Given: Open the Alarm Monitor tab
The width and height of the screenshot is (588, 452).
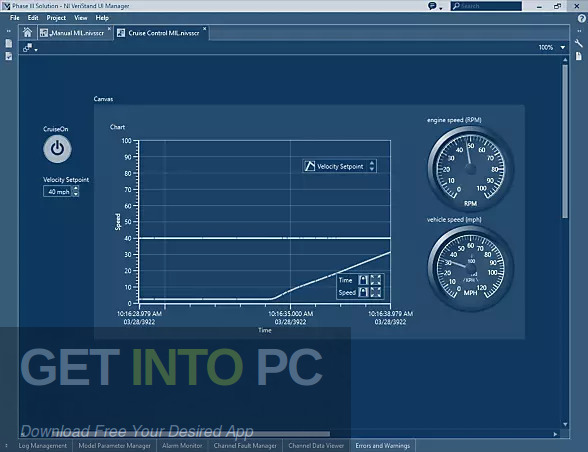Looking at the screenshot, I should pyautogui.click(x=182, y=446).
